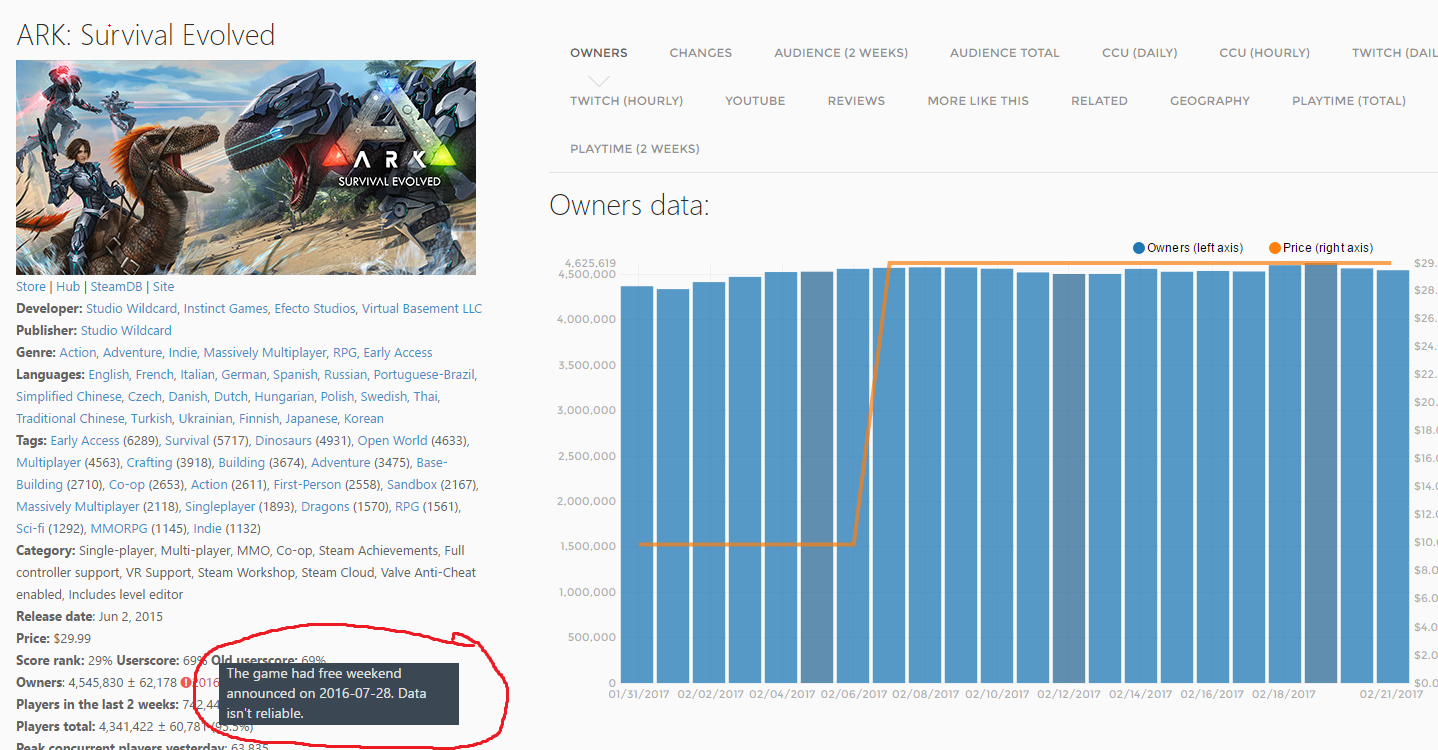
Task: Select the Action genre link
Action: 78,353
